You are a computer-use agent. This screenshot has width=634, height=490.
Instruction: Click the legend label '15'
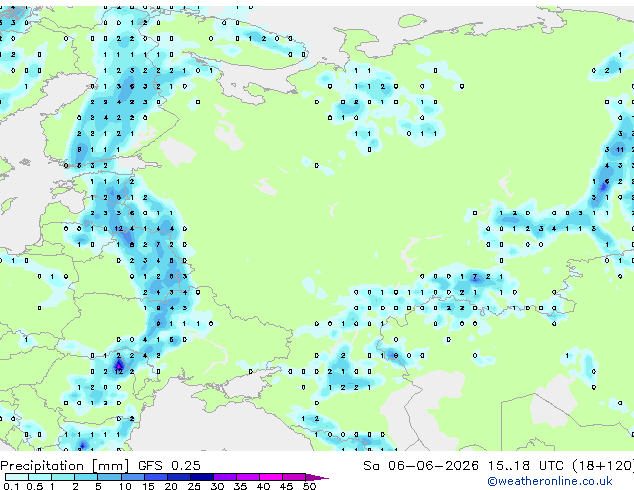click(148, 486)
